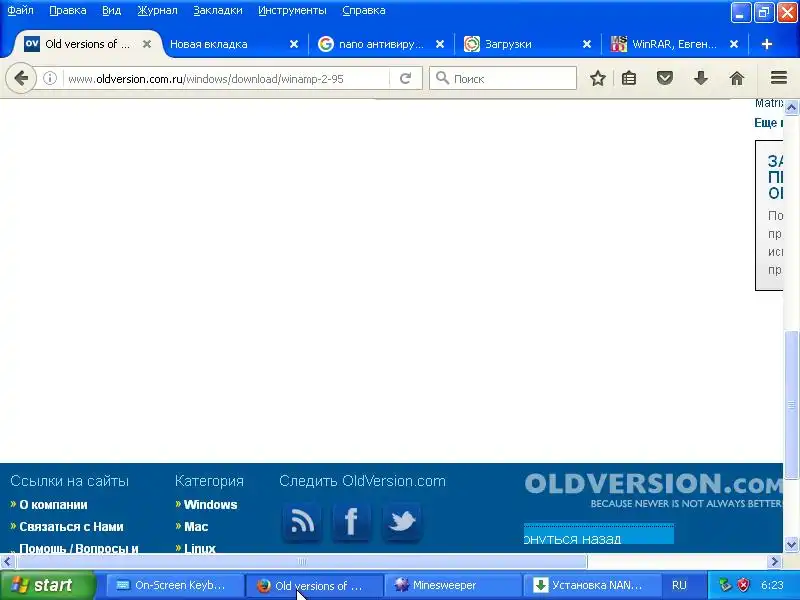Open the Журнал menu
The width and height of the screenshot is (800, 600).
pos(157,10)
